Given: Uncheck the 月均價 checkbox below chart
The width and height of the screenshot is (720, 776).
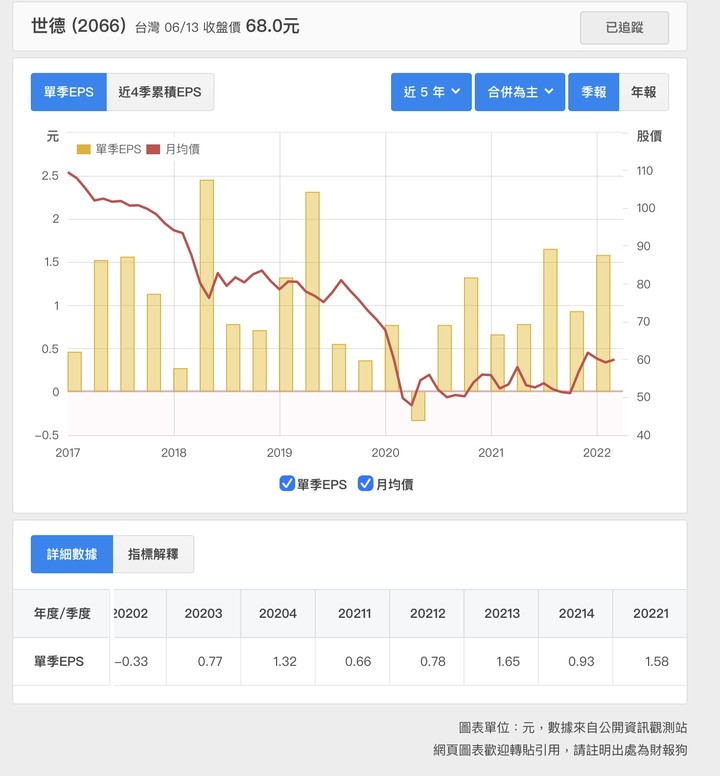Looking at the screenshot, I should click(x=365, y=484).
